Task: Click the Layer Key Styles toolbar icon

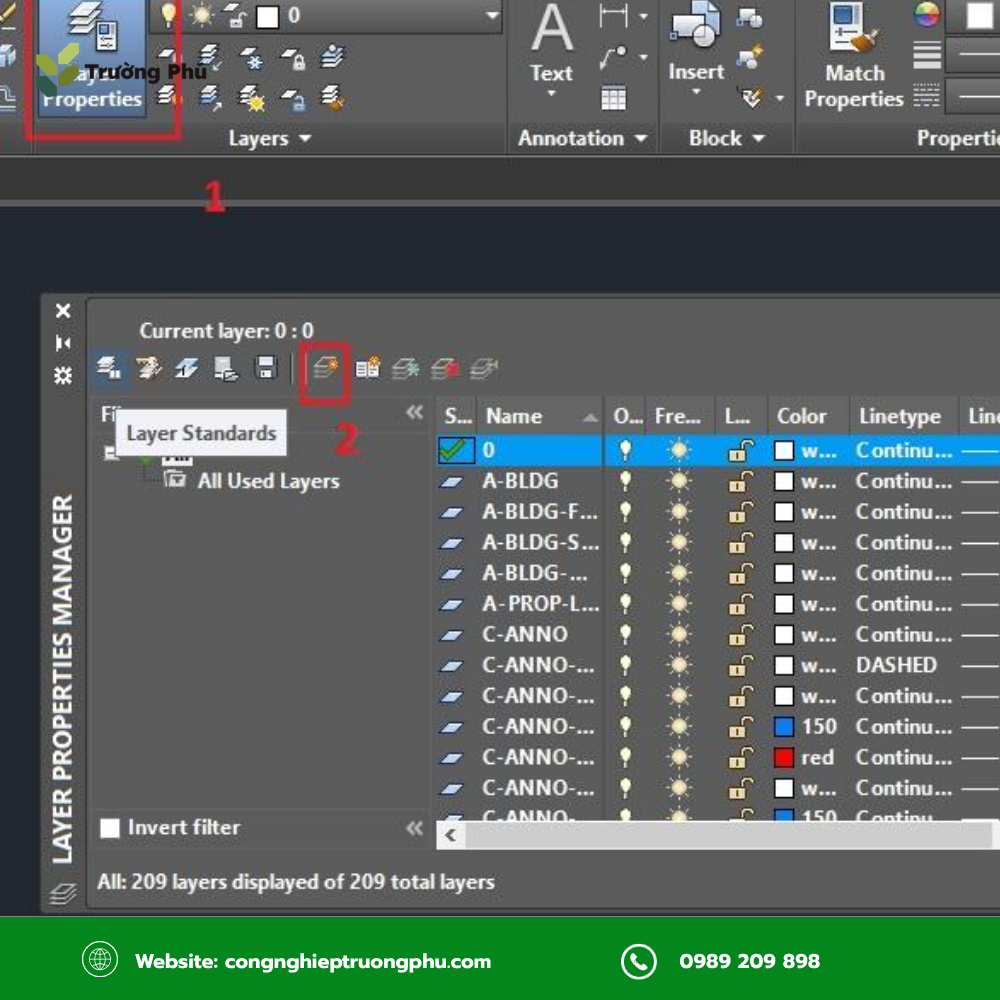Action: 187,369
